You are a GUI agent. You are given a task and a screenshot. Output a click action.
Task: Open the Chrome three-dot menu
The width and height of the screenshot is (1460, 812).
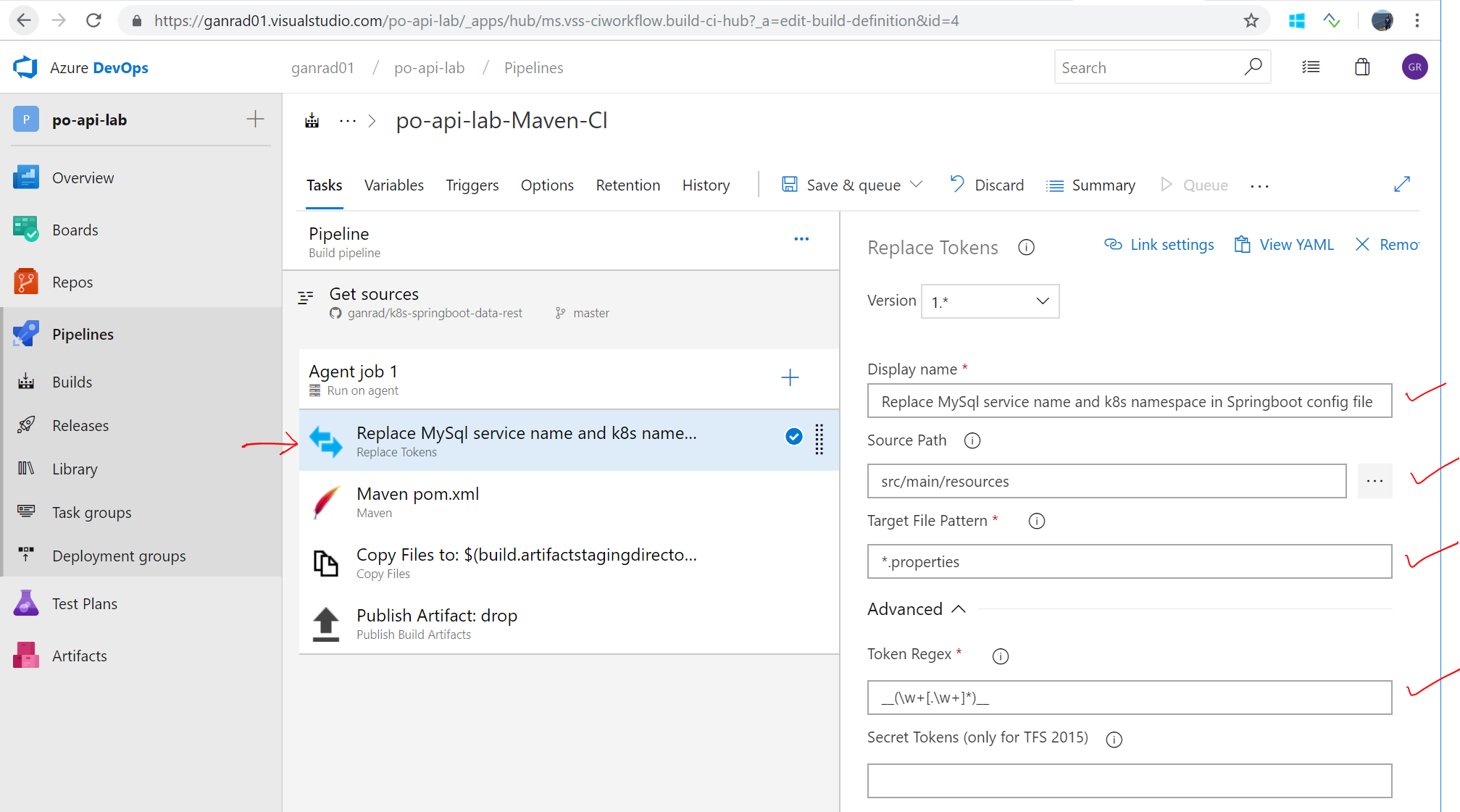click(1417, 20)
